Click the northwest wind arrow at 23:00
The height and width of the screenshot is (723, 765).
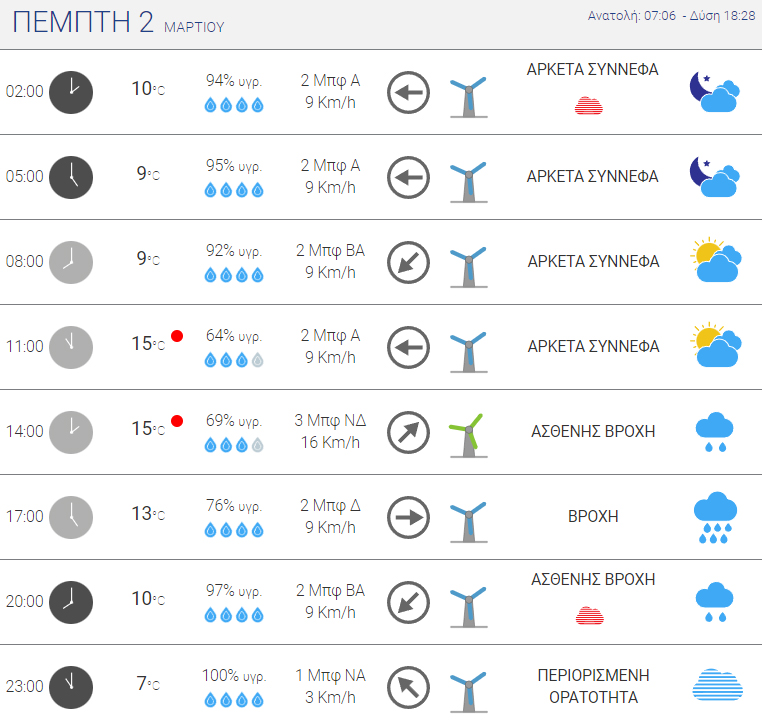click(408, 687)
